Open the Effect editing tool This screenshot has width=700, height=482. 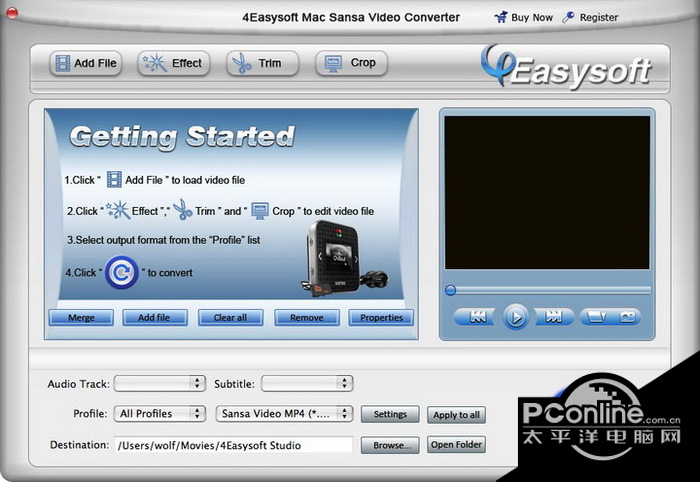tap(173, 63)
